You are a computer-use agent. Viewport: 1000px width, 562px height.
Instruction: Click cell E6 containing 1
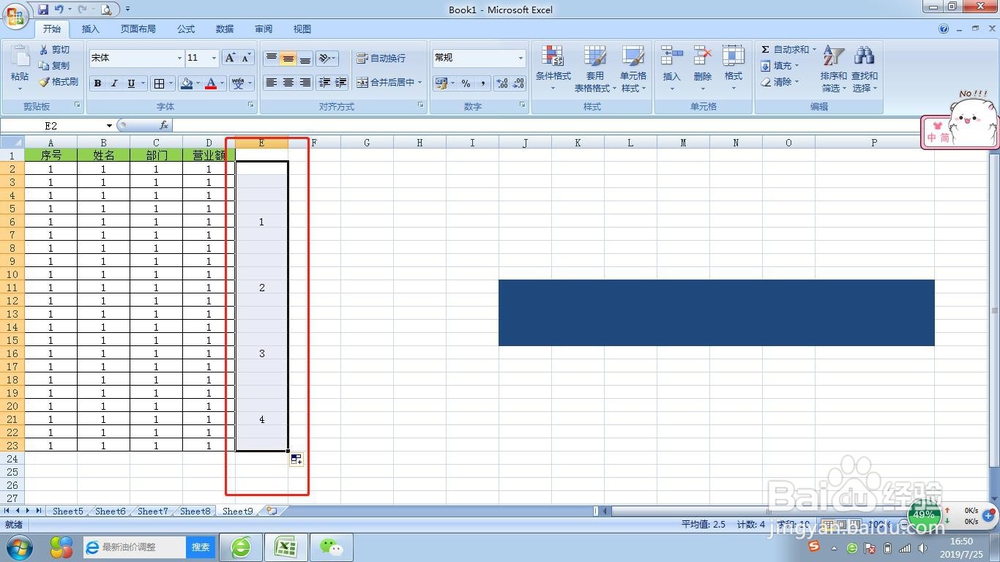coord(261,222)
